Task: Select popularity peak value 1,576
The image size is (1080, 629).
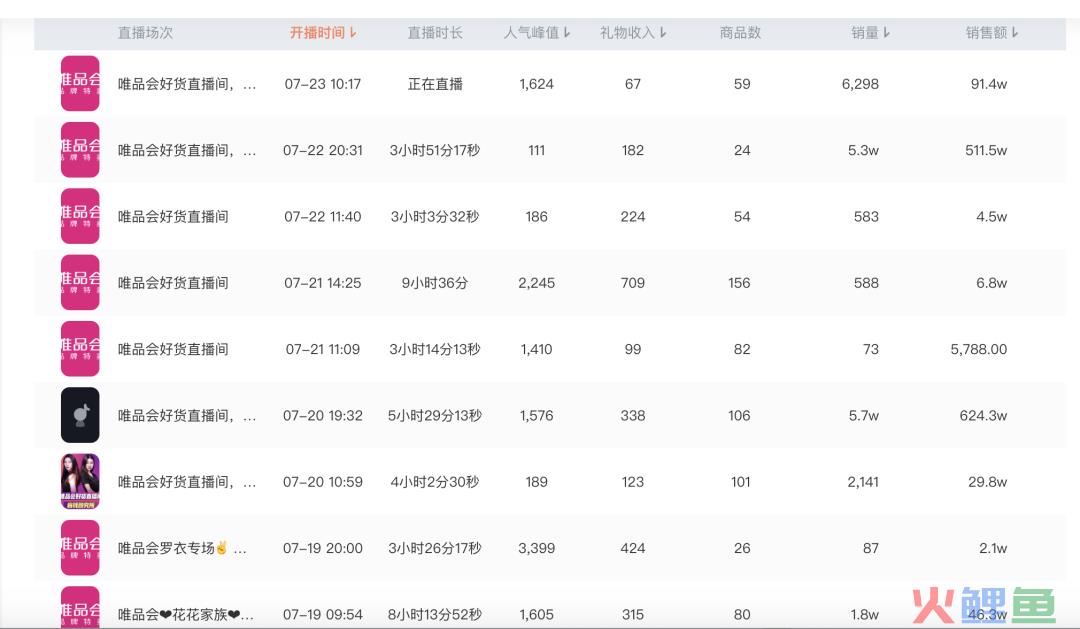Action: pos(537,415)
